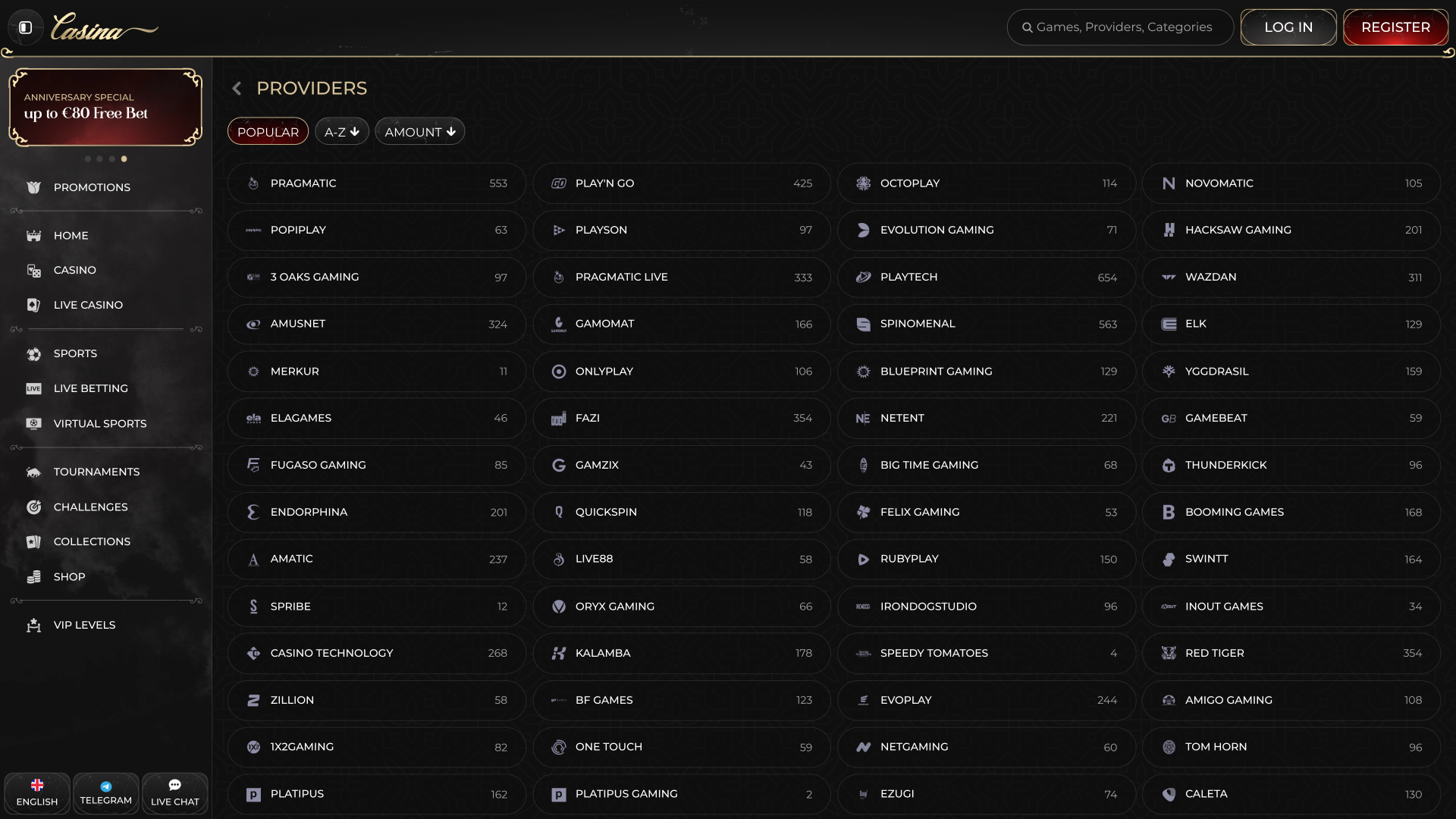Select the last banner carousel dot
This screenshot has height=819, width=1456.
pos(124,159)
